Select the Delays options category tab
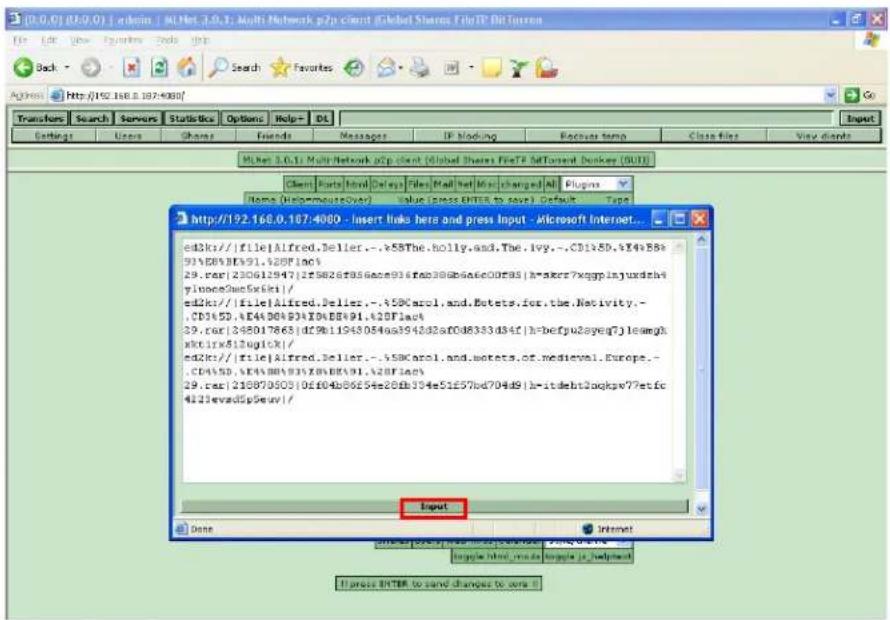Screen dimensions: 890x620 pos(387,184)
